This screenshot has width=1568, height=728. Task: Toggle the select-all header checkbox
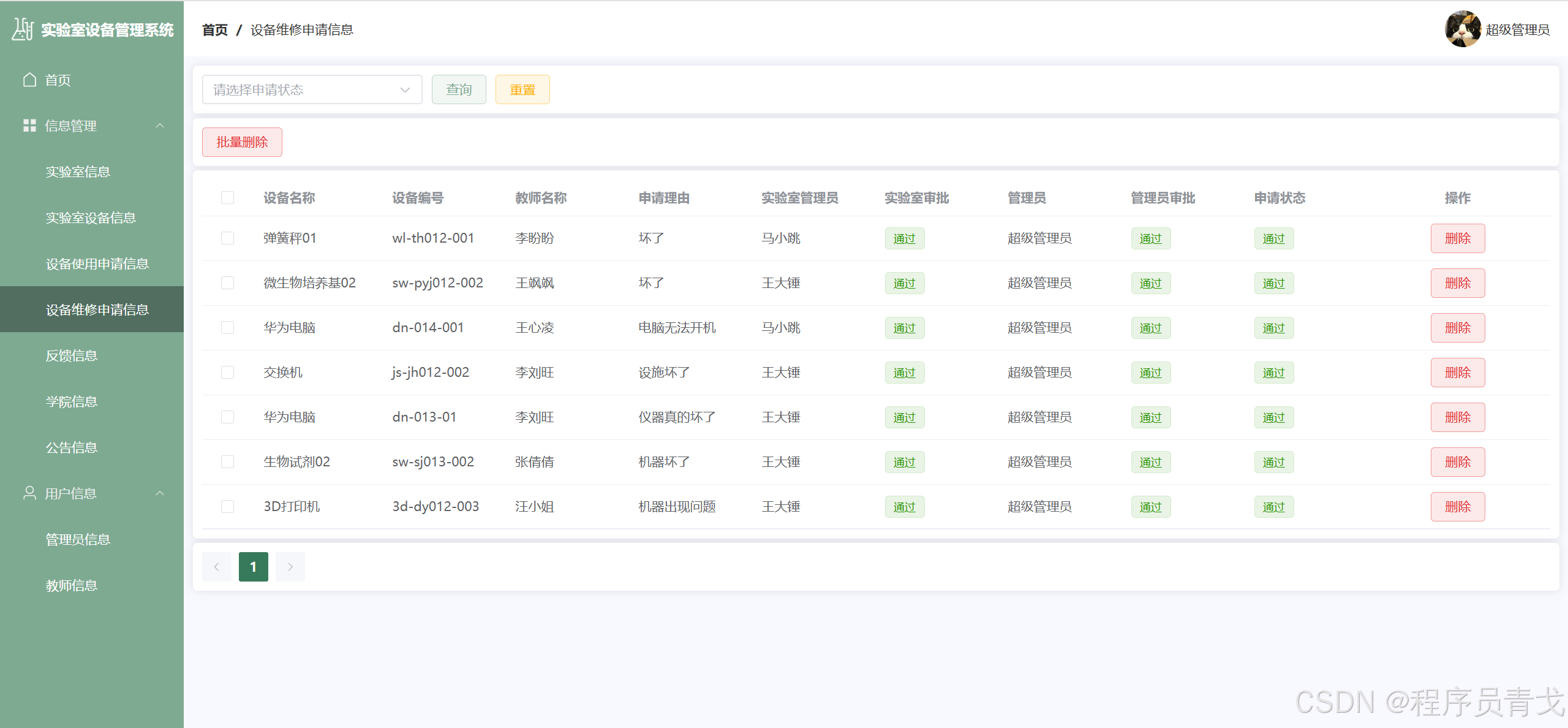pyautogui.click(x=227, y=197)
